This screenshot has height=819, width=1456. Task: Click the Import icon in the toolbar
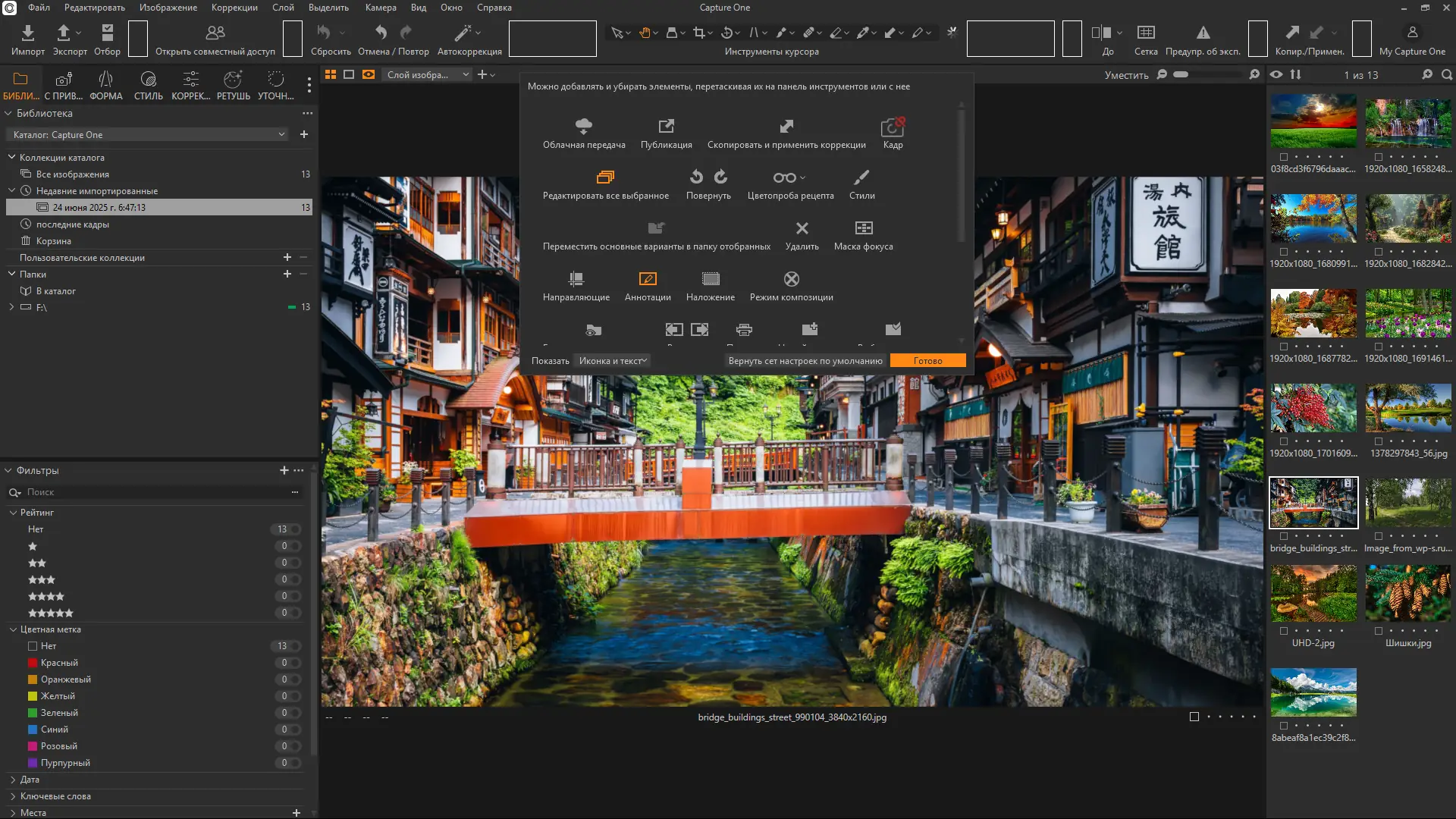point(28,33)
